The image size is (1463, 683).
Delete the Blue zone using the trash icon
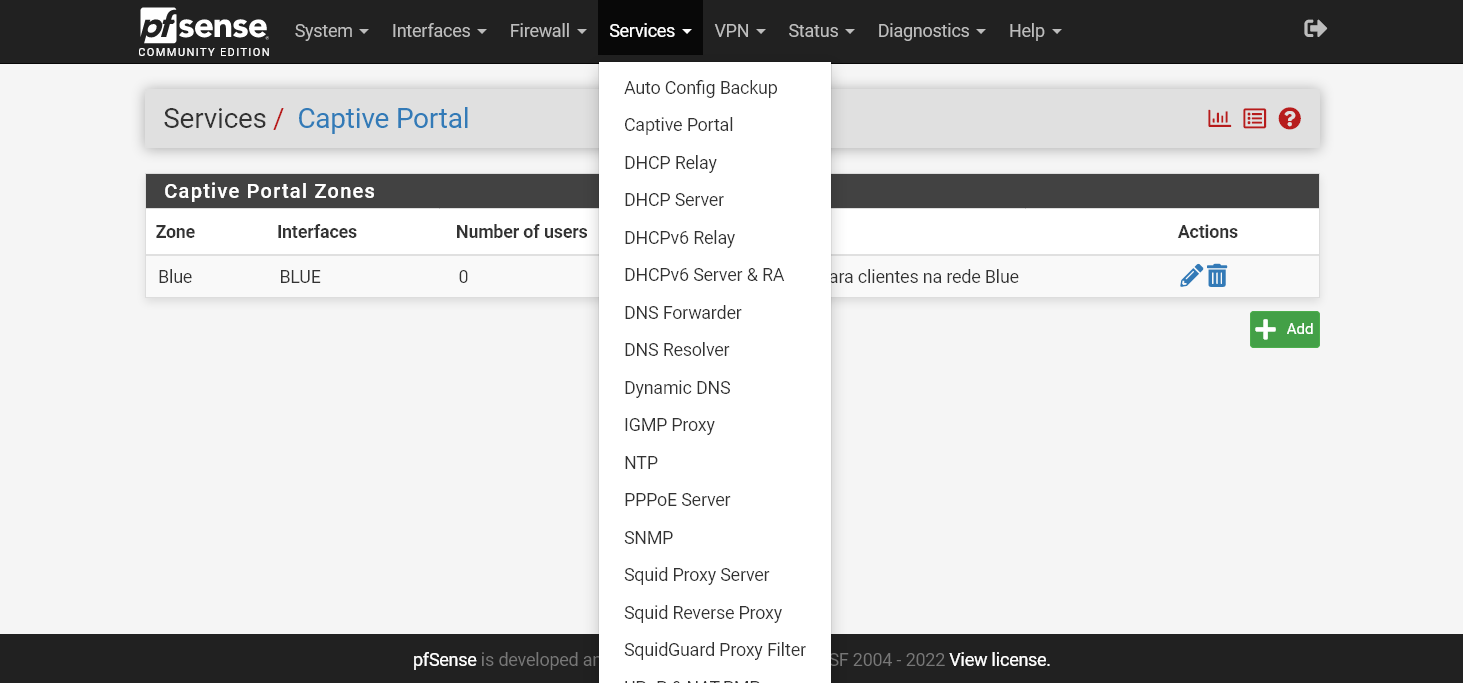[1216, 275]
